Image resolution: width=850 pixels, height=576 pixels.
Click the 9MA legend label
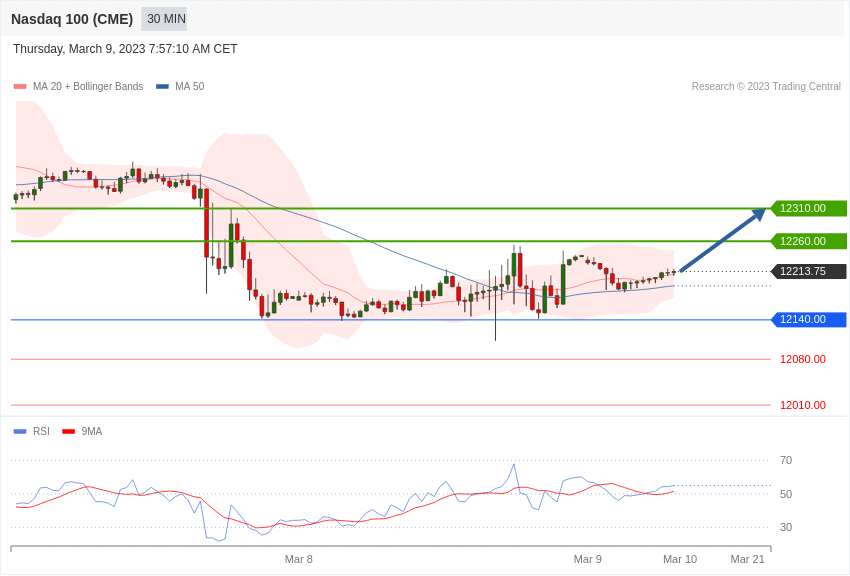coord(92,432)
